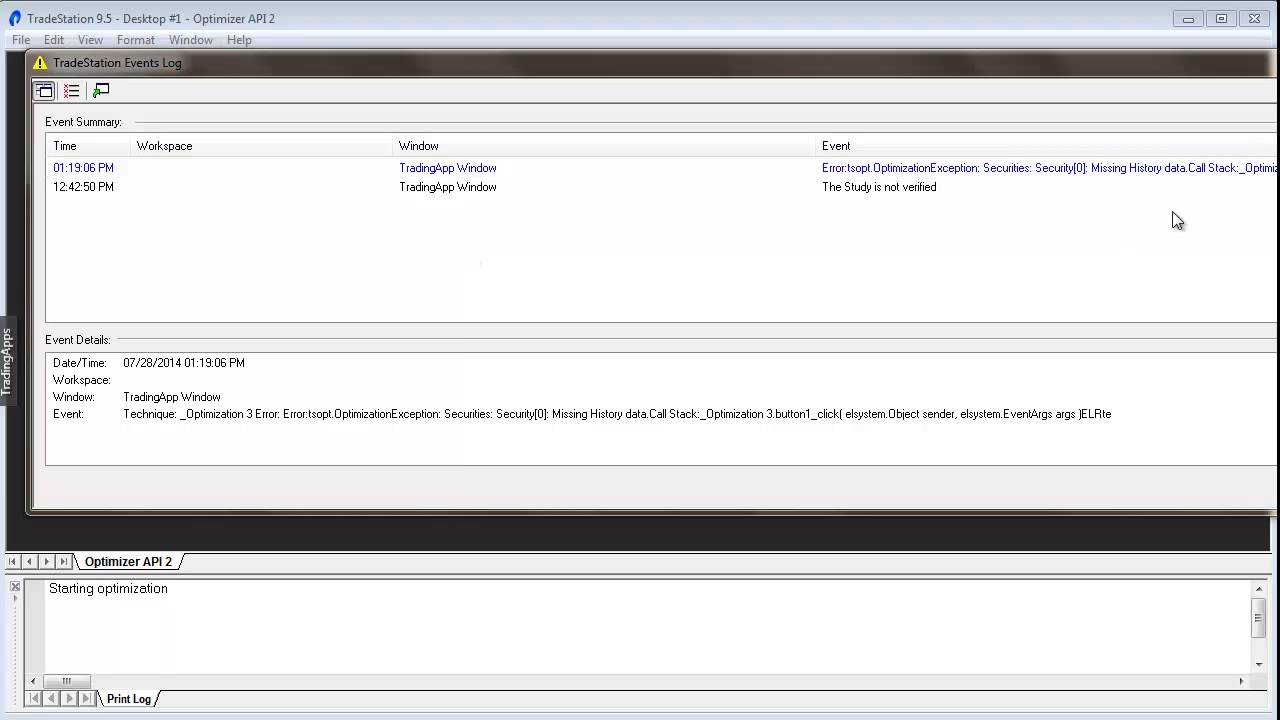Click 'The Study is not verified' event text
The height and width of the screenshot is (720, 1280).
click(x=879, y=187)
